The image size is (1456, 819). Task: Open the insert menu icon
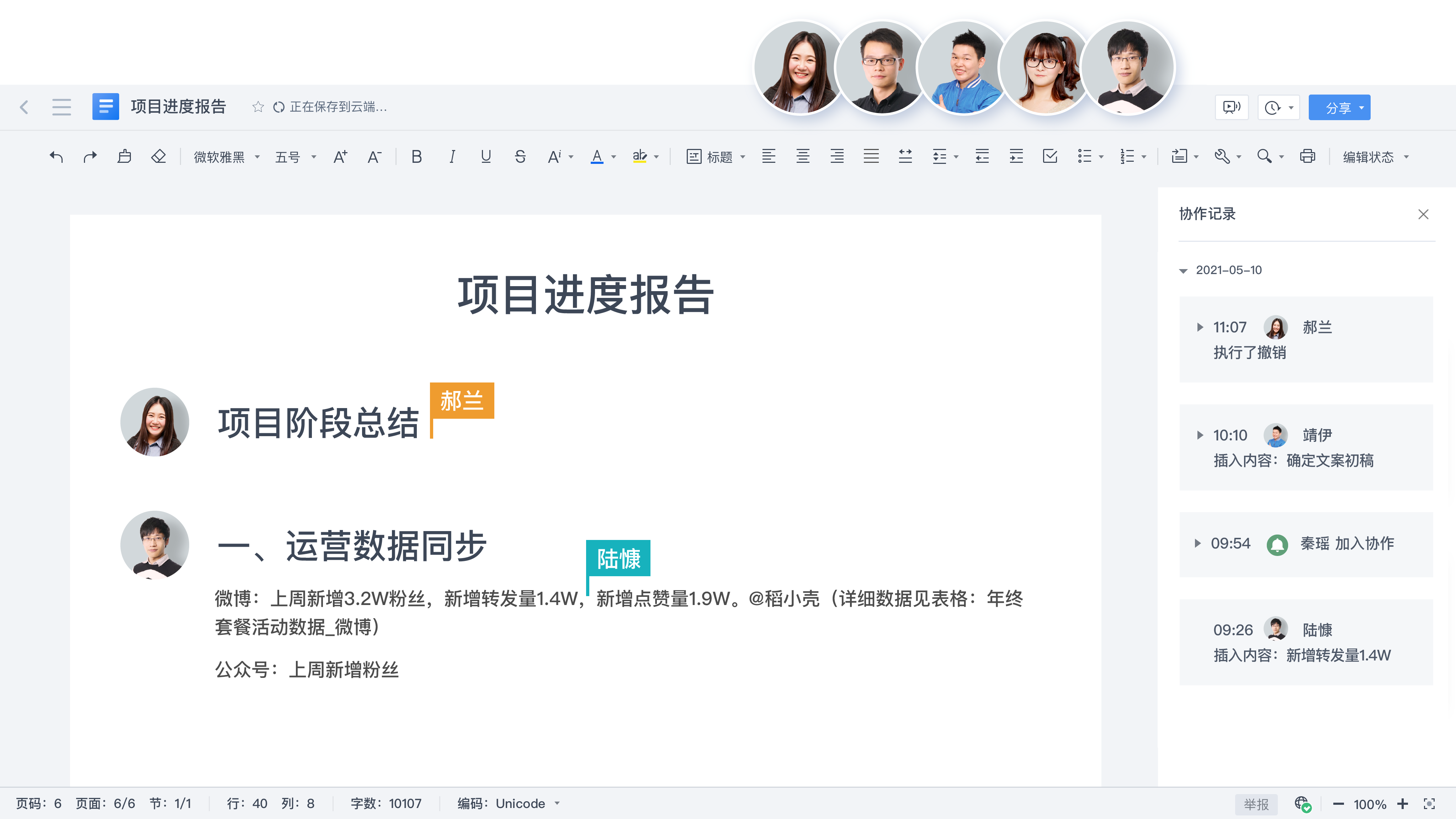tap(1179, 156)
